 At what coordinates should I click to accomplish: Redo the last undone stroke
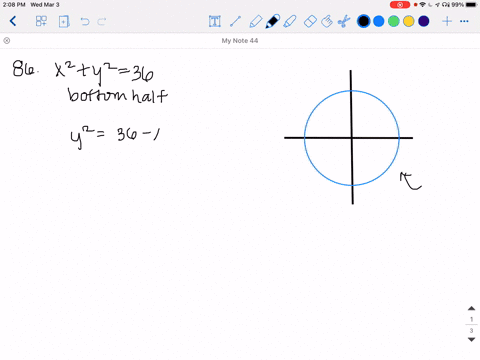click(x=102, y=22)
